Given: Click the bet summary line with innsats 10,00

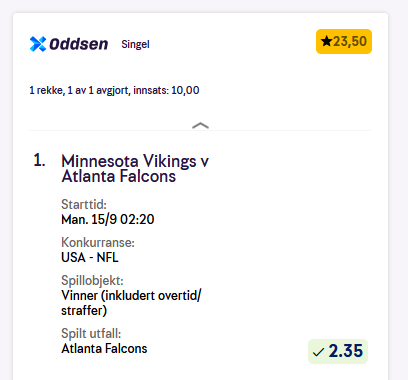Looking at the screenshot, I should click(x=114, y=90).
